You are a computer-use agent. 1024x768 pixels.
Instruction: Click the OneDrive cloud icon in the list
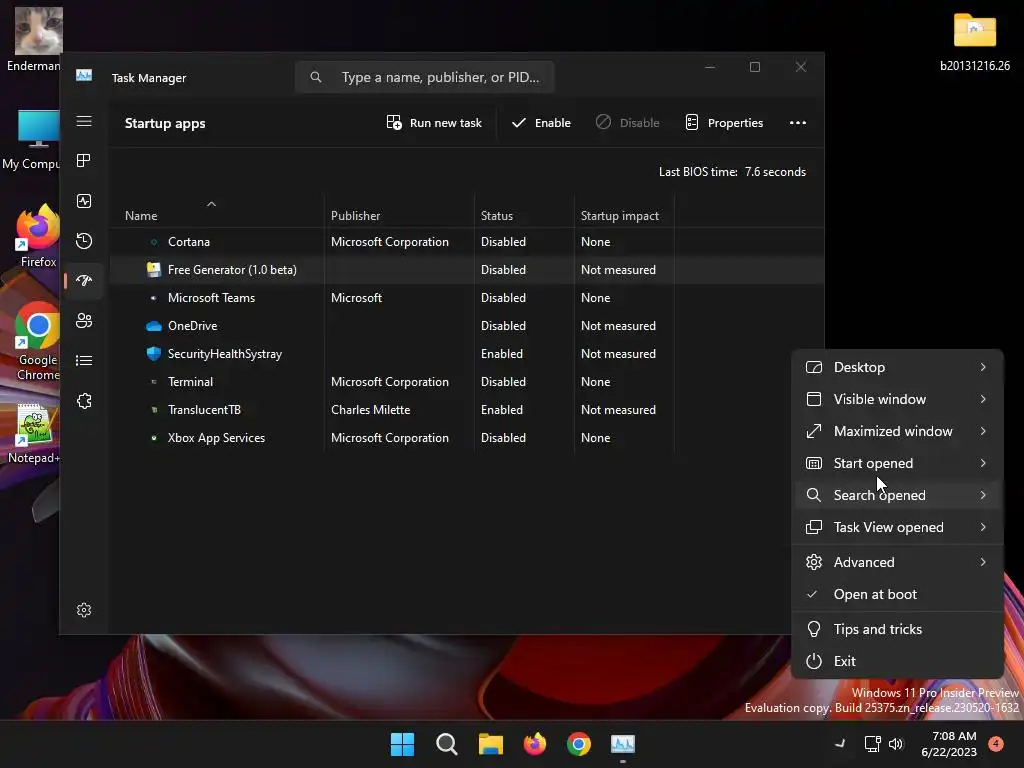click(153, 326)
